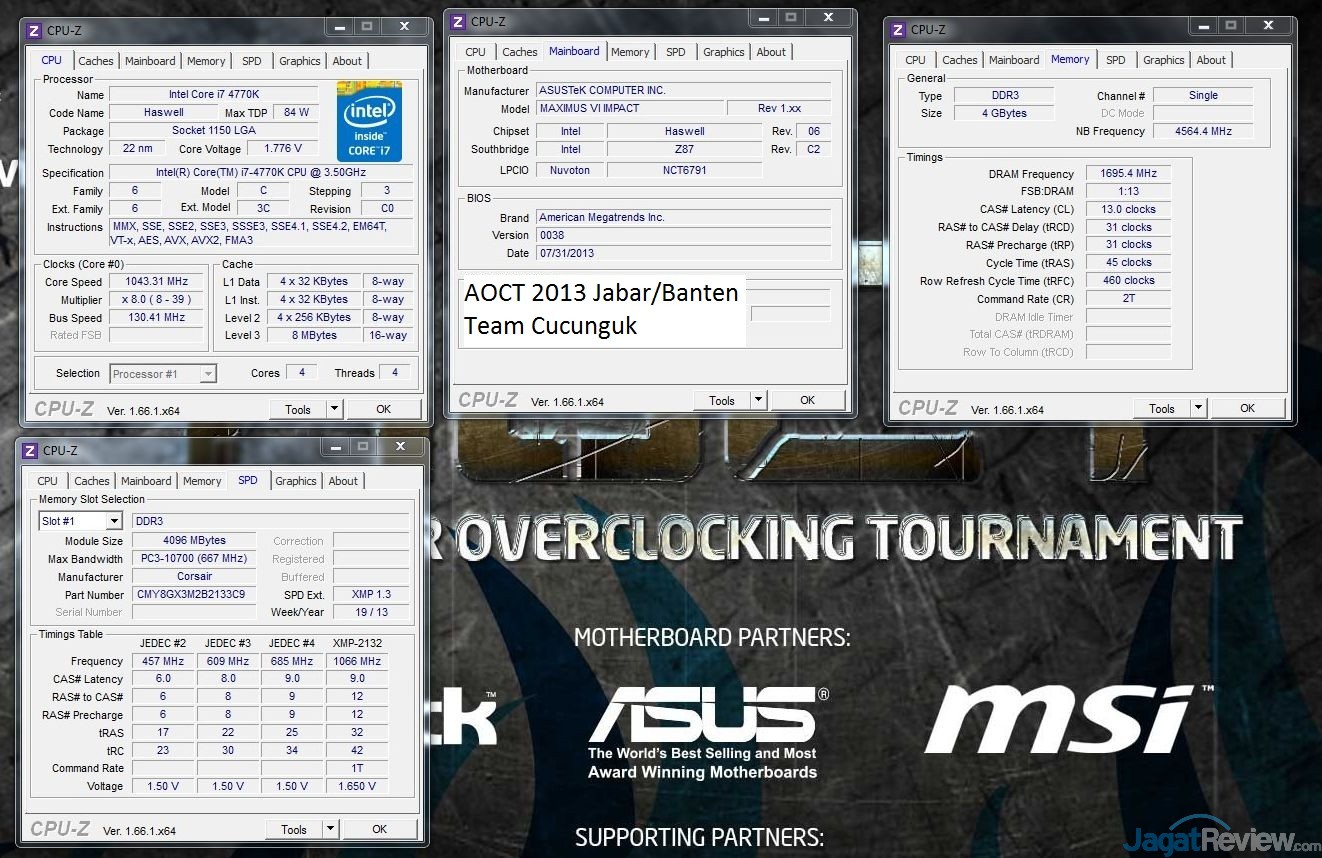Viewport: 1322px width, 858px height.
Task: Click the BIOS brand "American Megatrends Inc."
Action: tap(683, 217)
